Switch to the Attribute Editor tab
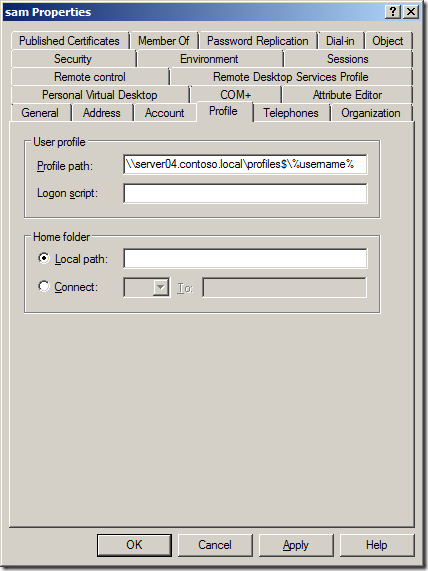 tap(347, 95)
